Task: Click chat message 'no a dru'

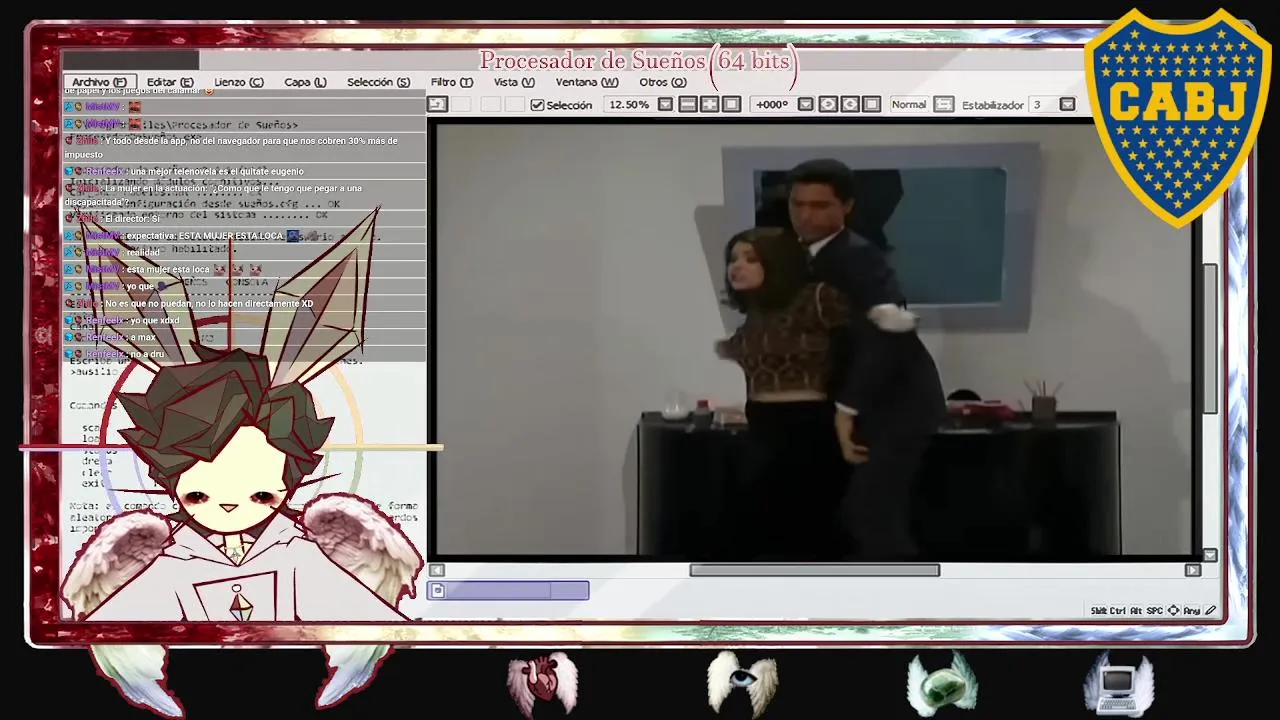Action: tap(147, 354)
